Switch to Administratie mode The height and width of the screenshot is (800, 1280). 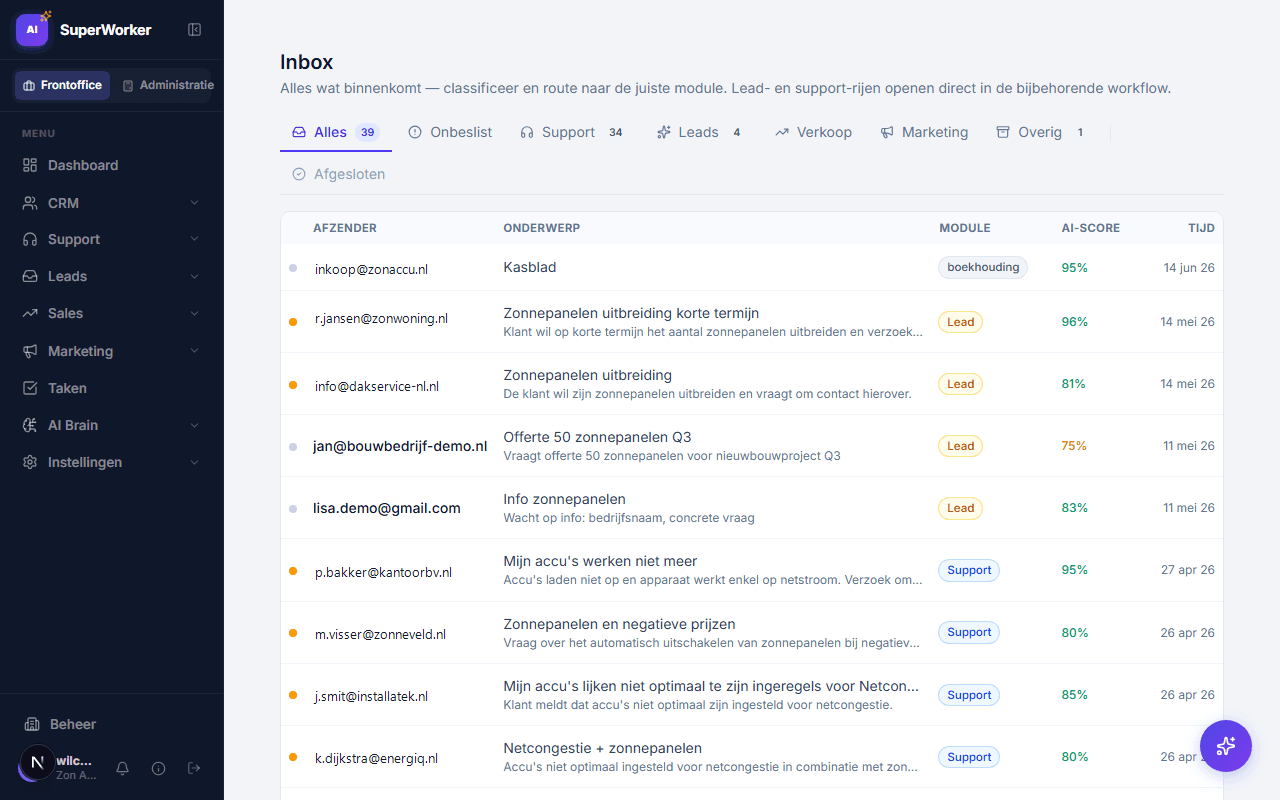click(166, 85)
